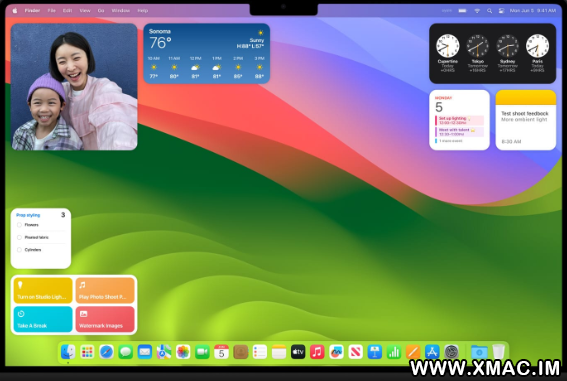
Task: Open the File menu
Action: tap(52, 11)
